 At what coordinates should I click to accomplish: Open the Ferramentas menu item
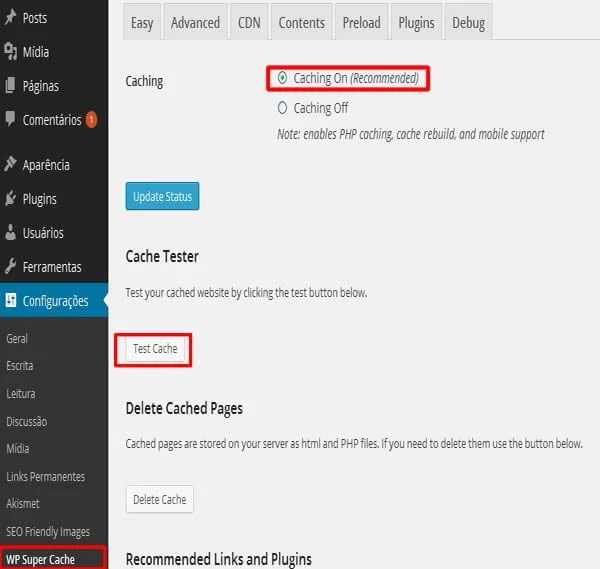54,267
